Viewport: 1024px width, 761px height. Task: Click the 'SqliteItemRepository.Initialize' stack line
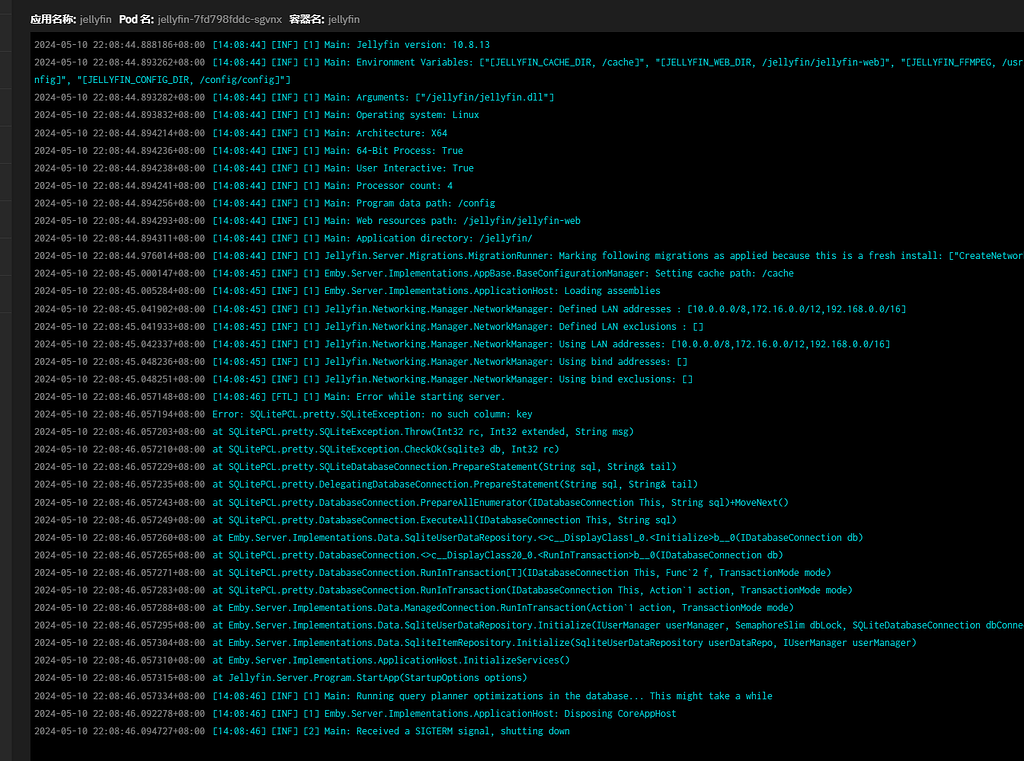[x=475, y=643]
